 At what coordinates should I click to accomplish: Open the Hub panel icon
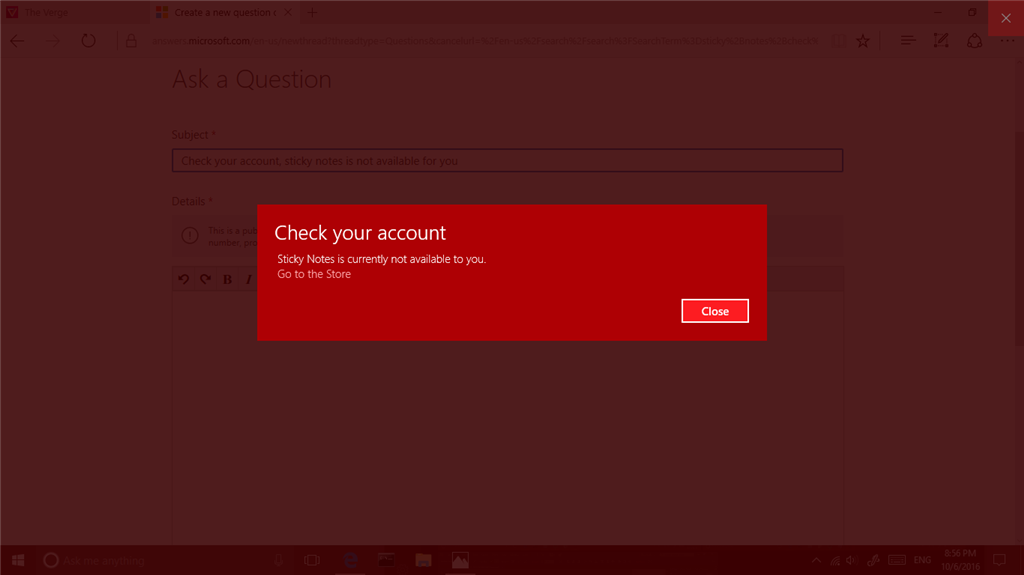908,41
